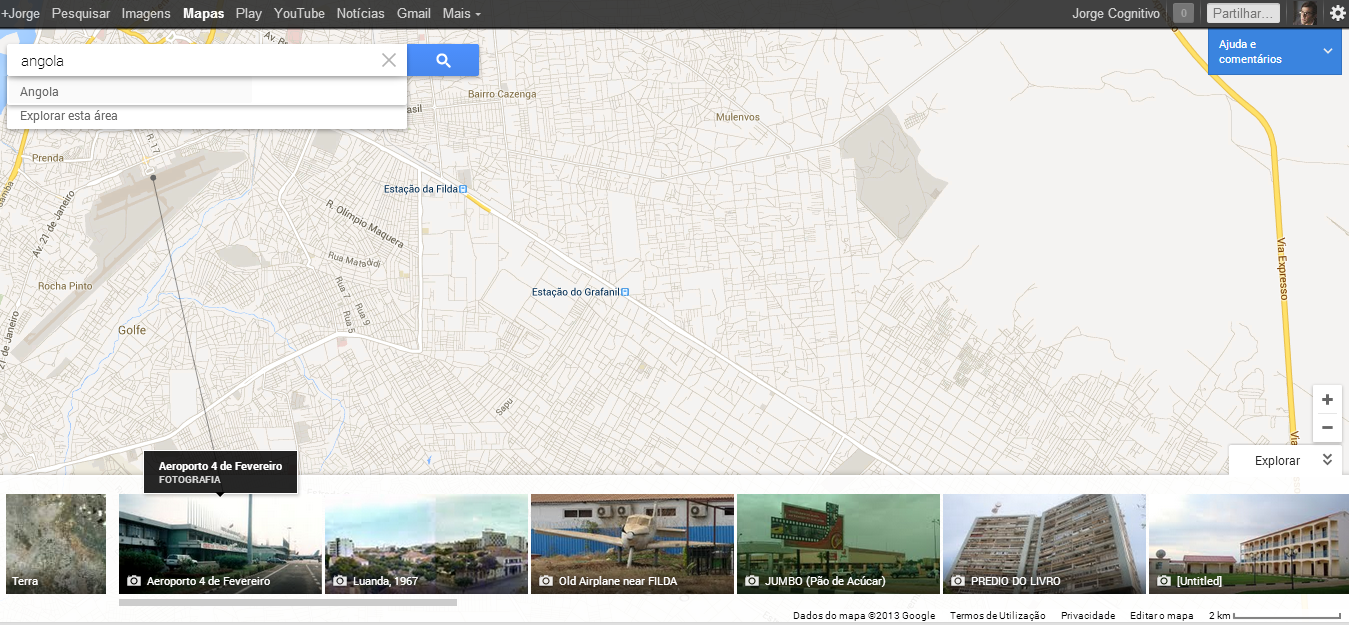Open Aeroporto 4 de Fevereiro photo
The width and height of the screenshot is (1349, 625).
click(x=220, y=544)
